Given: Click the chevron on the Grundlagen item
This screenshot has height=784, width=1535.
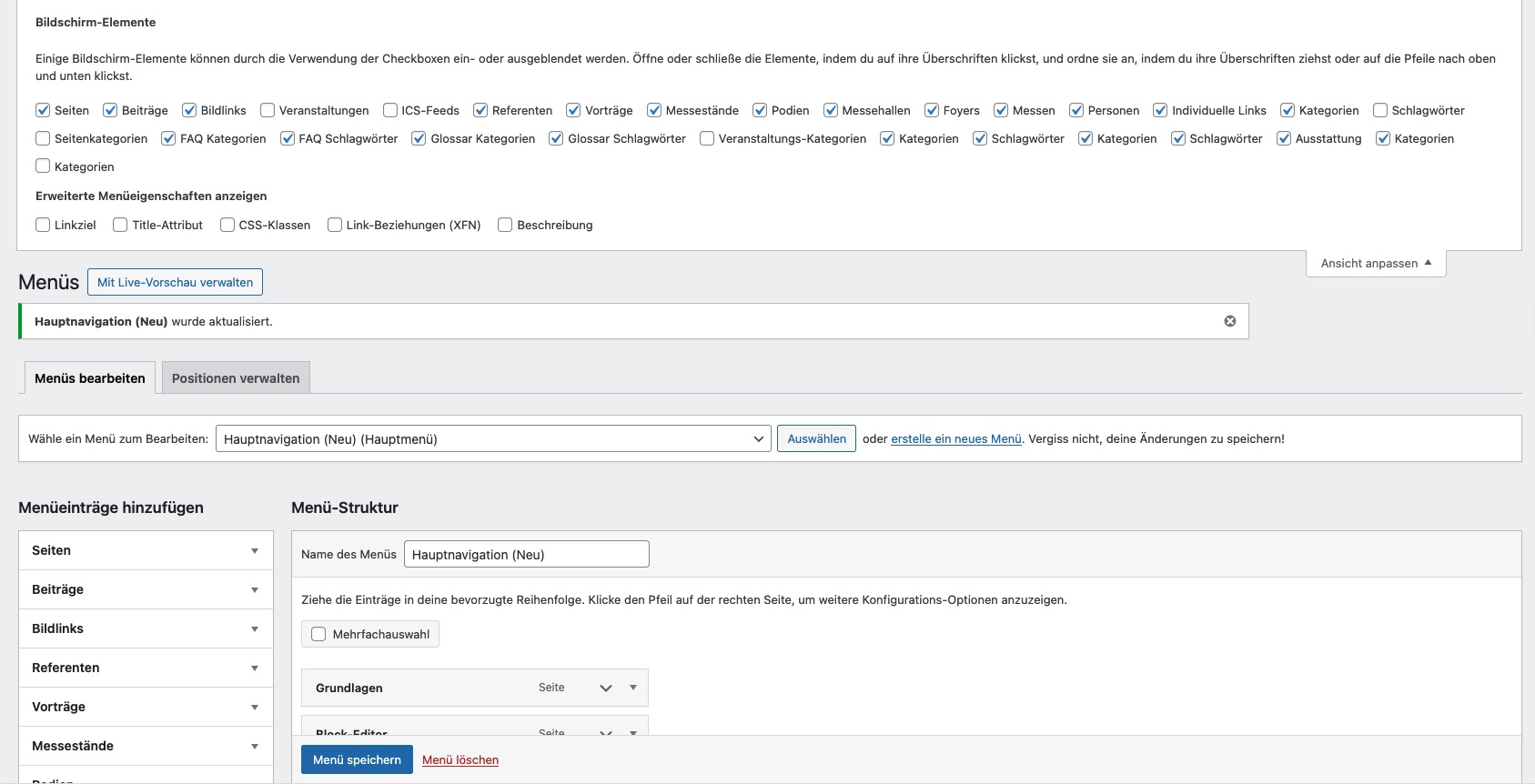Looking at the screenshot, I should tap(606, 689).
